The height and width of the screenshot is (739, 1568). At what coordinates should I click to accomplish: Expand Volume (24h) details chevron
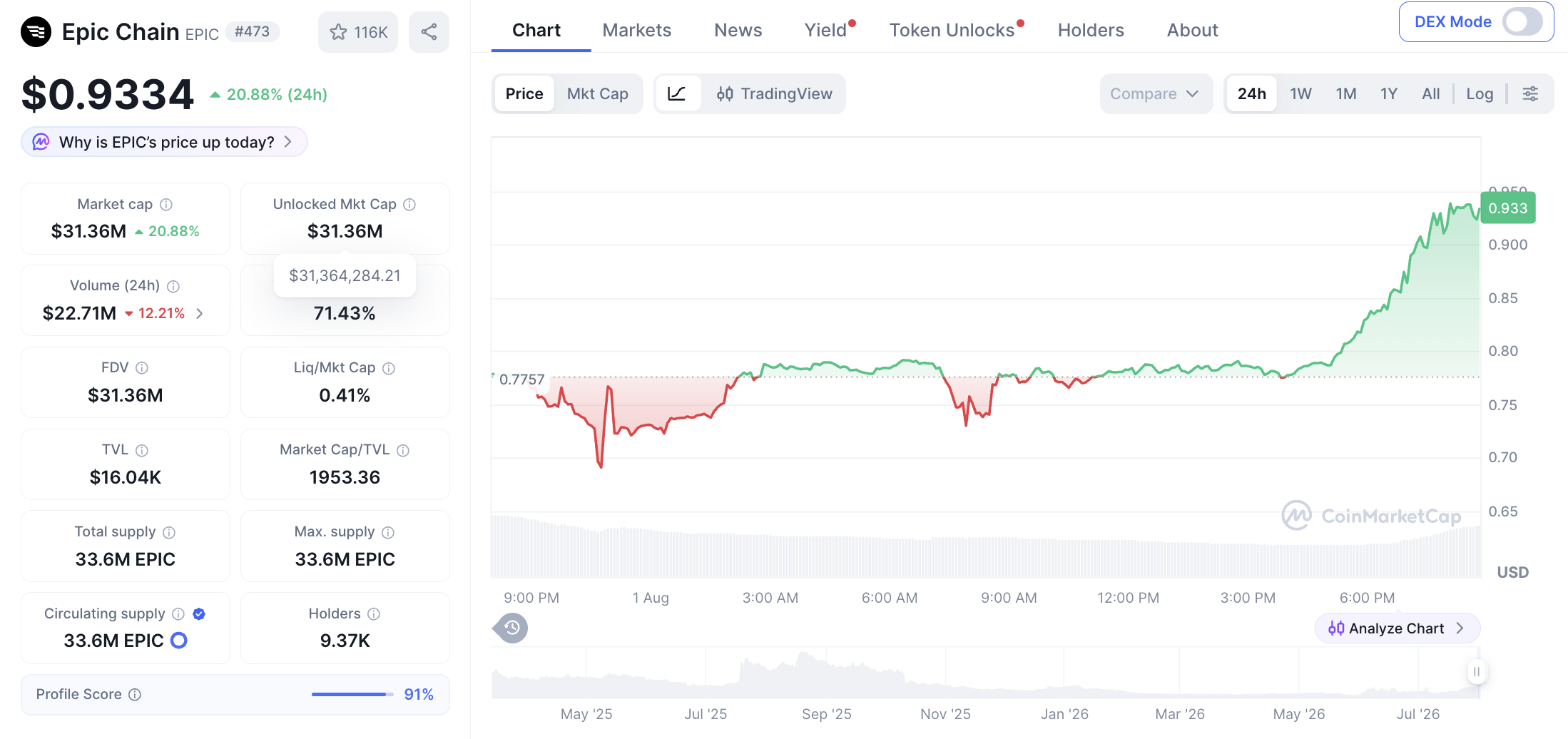[200, 313]
